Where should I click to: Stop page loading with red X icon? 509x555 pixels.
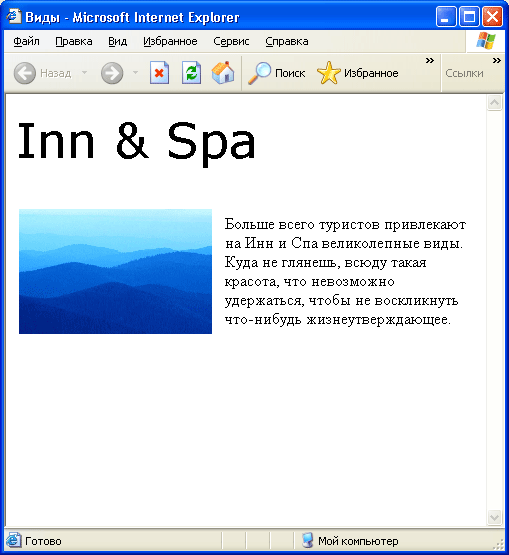pos(159,73)
